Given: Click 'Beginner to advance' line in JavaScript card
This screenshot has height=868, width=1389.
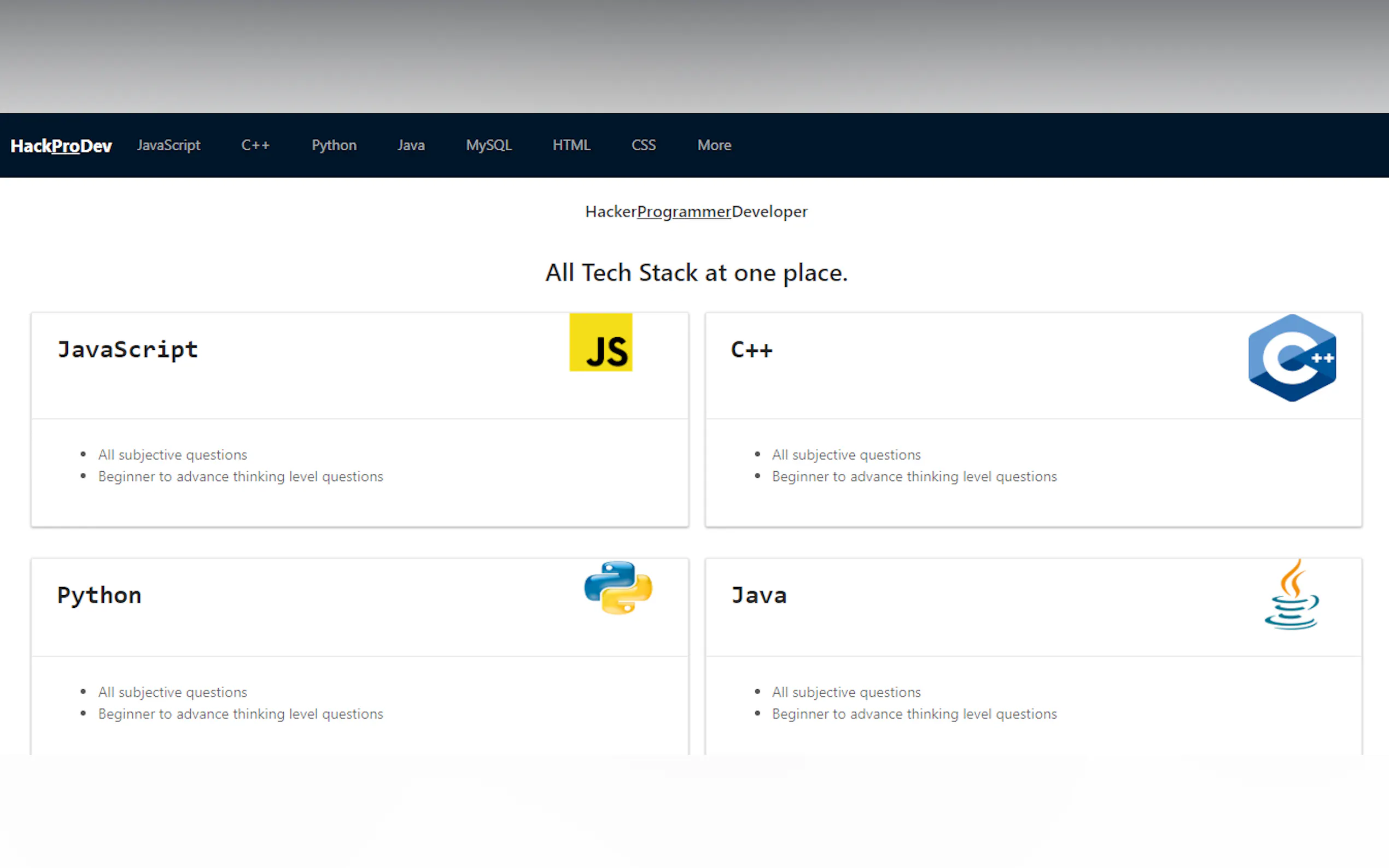Looking at the screenshot, I should pos(241,477).
